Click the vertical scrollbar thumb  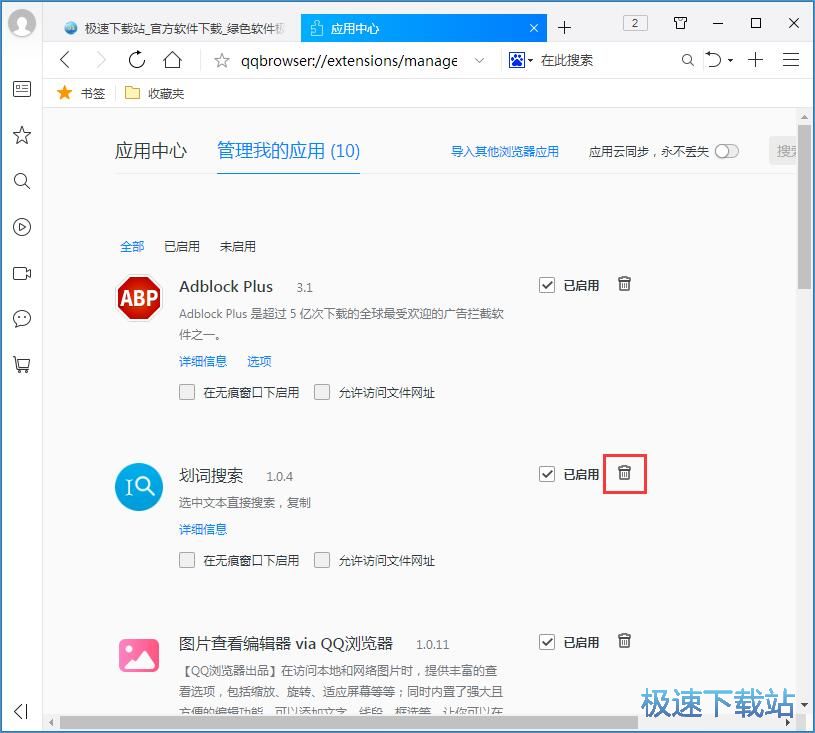[804, 207]
